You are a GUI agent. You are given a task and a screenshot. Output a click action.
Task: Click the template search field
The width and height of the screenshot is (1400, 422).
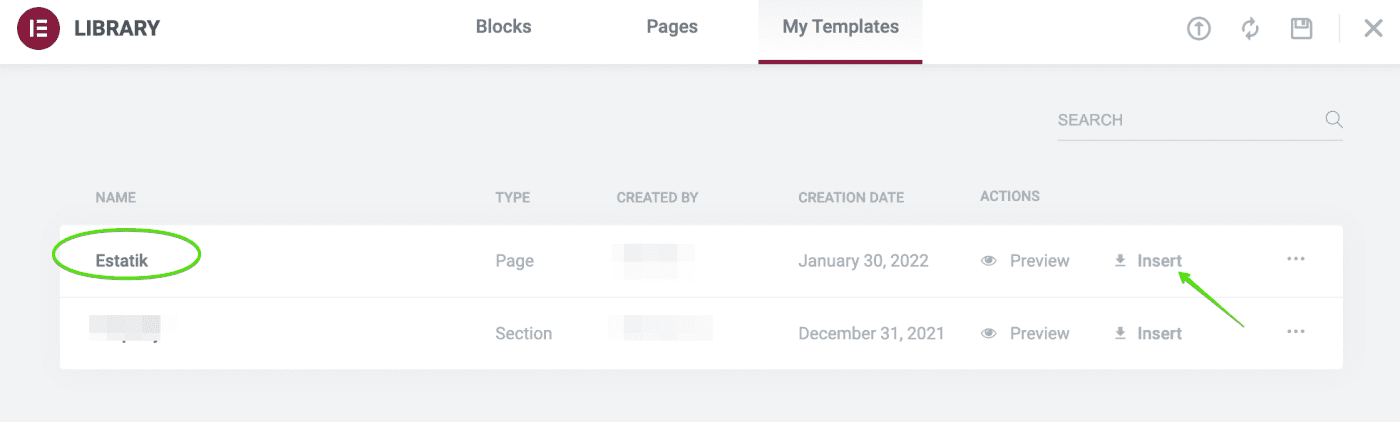point(1185,120)
